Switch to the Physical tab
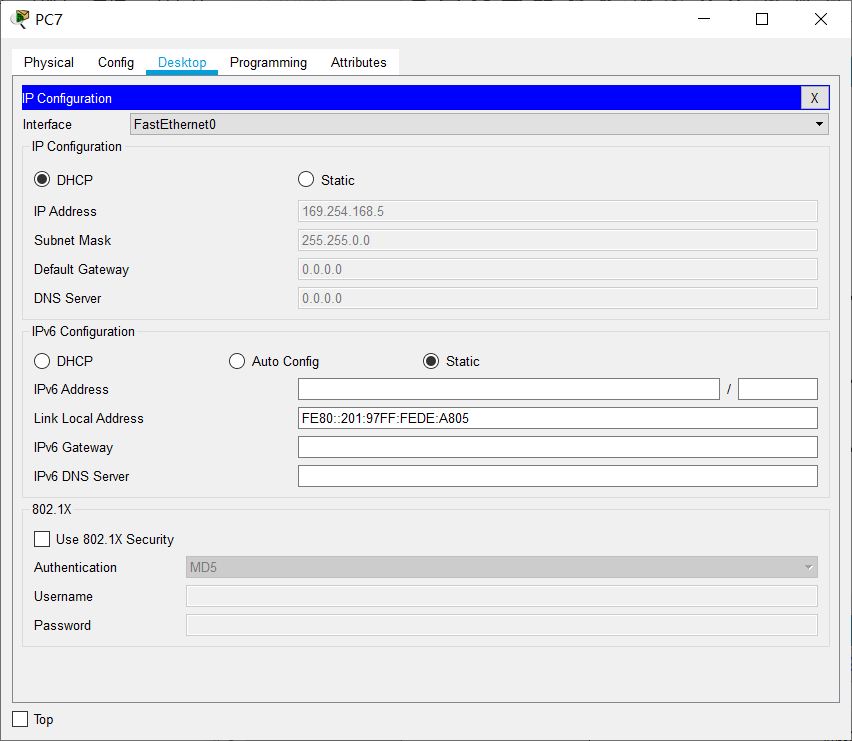Viewport: 852px width, 741px height. coord(49,62)
